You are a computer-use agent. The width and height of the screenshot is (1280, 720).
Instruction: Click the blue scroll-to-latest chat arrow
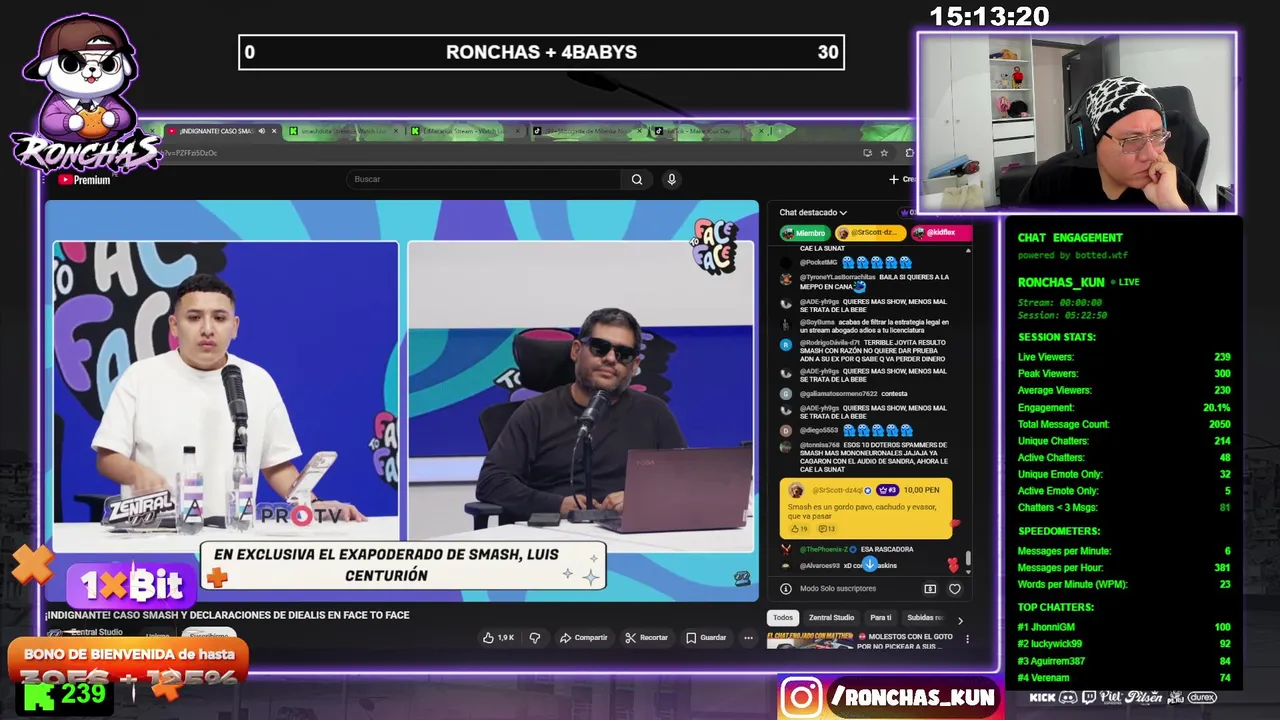(870, 565)
